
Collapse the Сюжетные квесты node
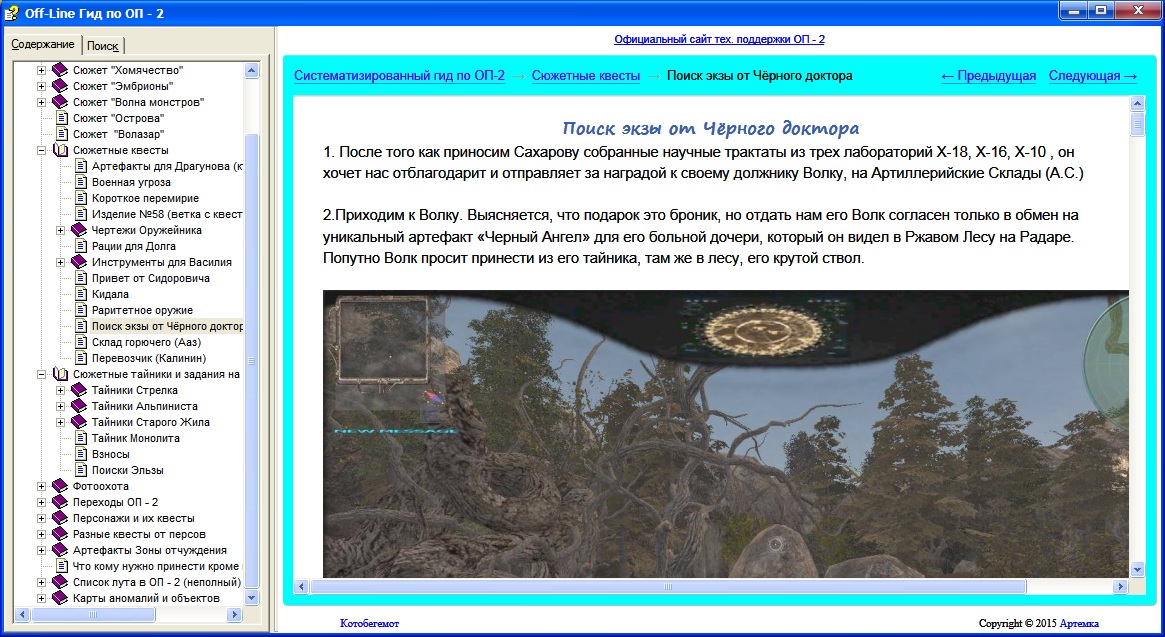[x=42, y=150]
